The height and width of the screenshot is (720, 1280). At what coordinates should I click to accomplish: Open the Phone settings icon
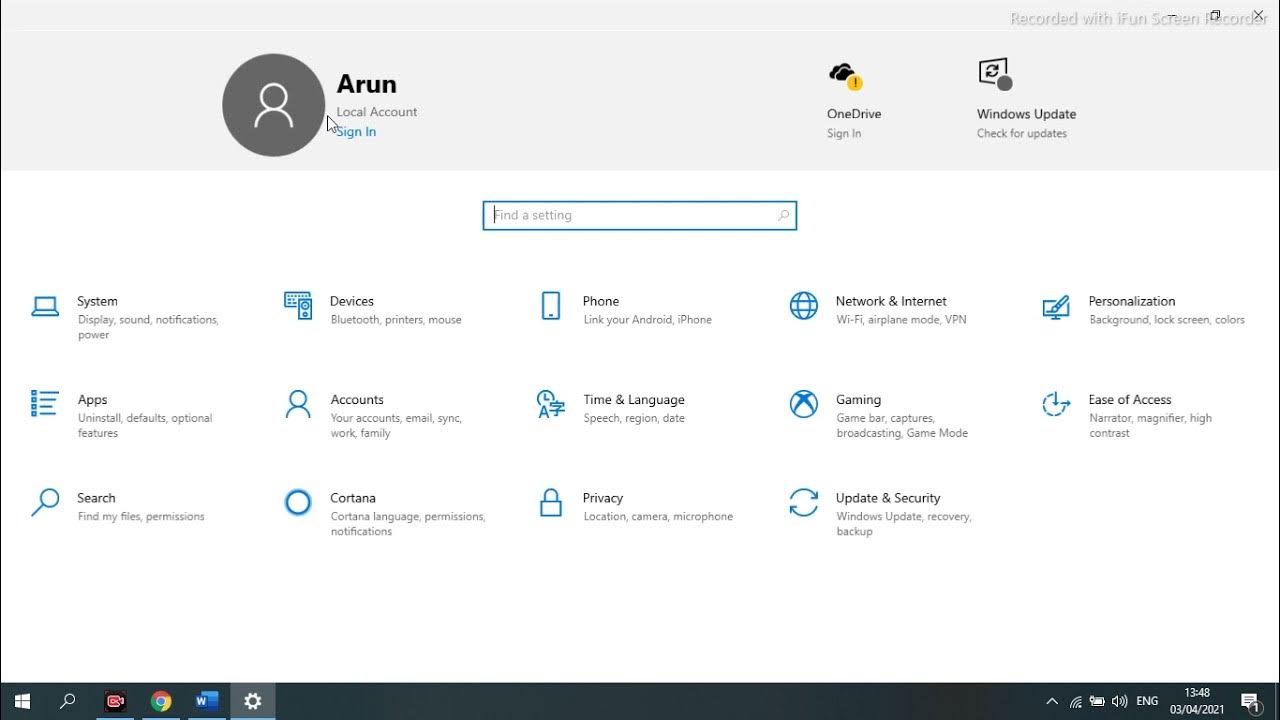(551, 306)
